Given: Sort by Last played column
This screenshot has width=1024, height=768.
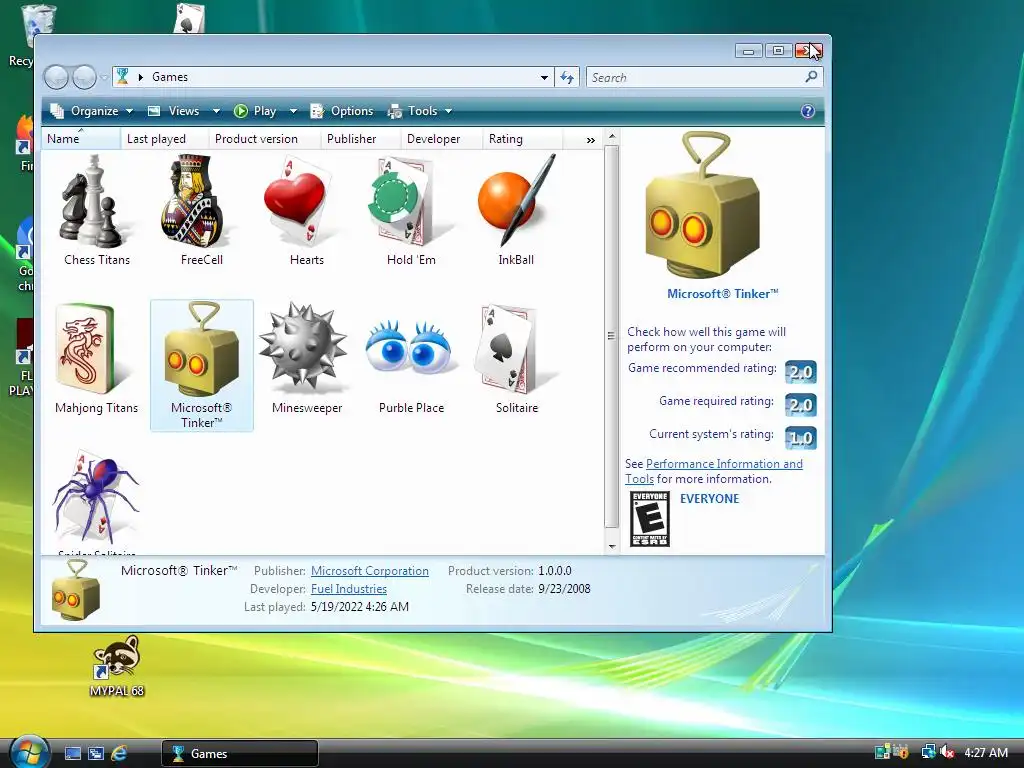Looking at the screenshot, I should click(x=164, y=138).
